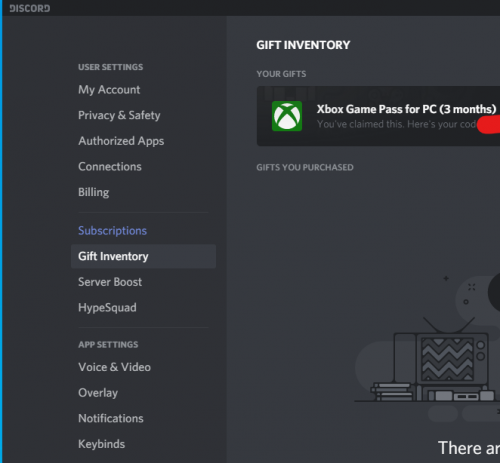Click Xbox Game Pass for PC gift title
Viewport: 500px width, 463px height.
coord(406,109)
